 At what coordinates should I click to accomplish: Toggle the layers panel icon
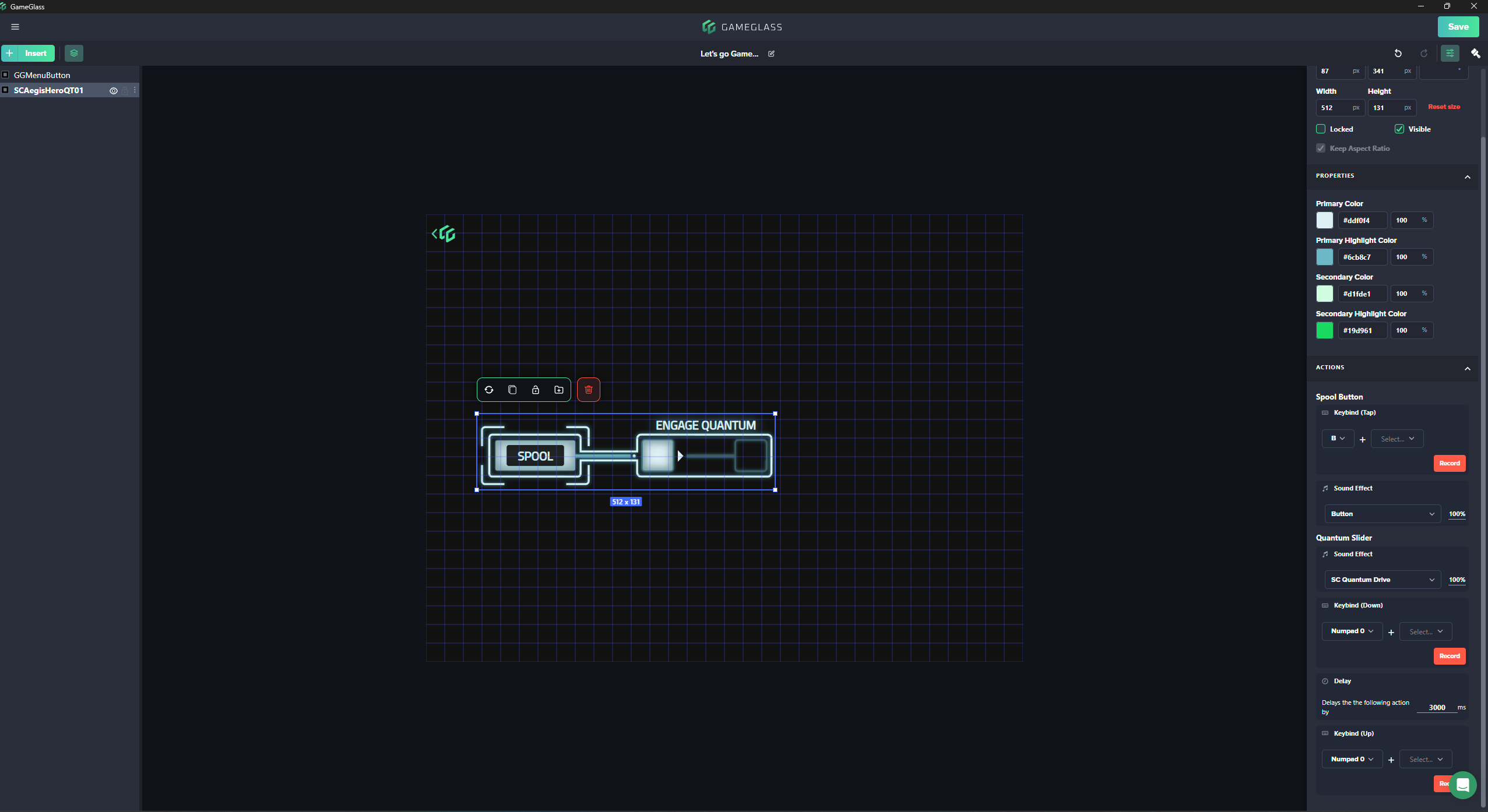click(74, 53)
